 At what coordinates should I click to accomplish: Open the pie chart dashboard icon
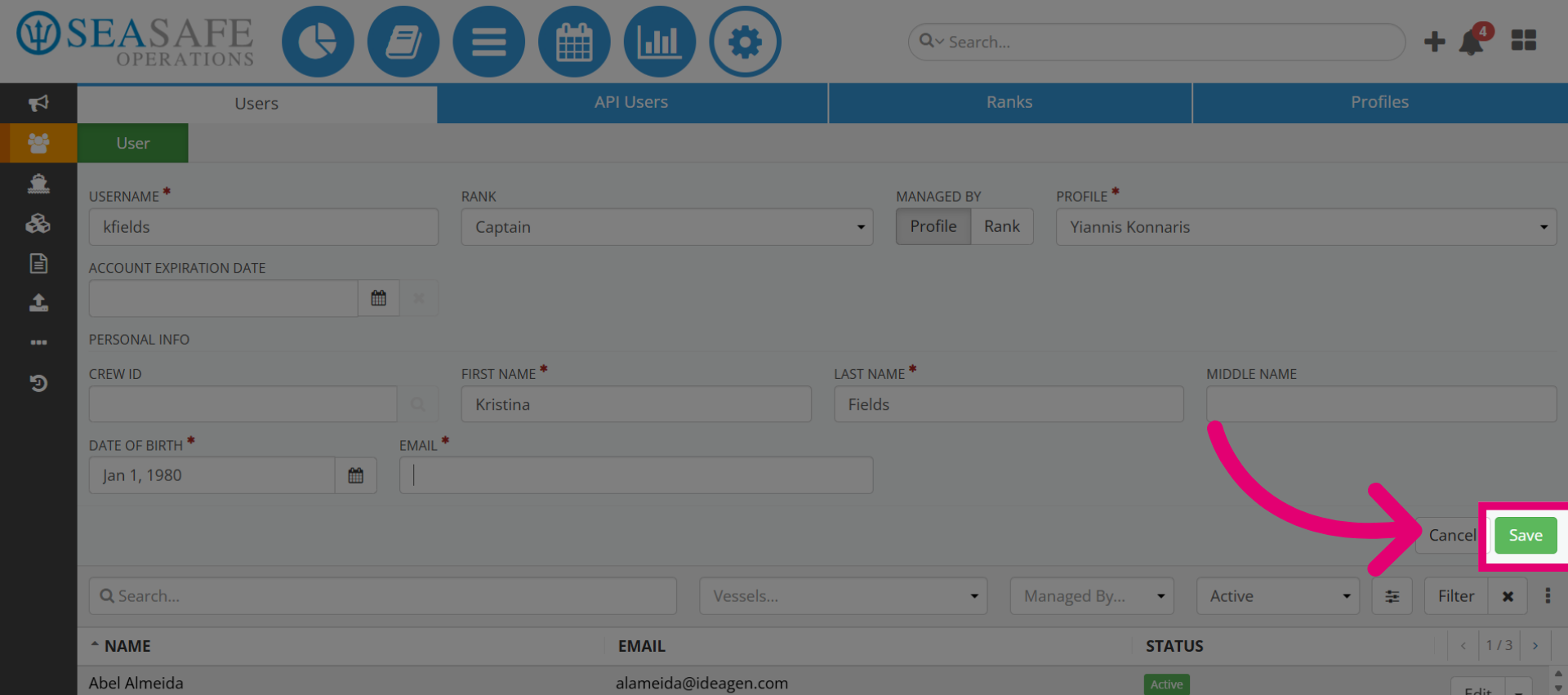[318, 42]
